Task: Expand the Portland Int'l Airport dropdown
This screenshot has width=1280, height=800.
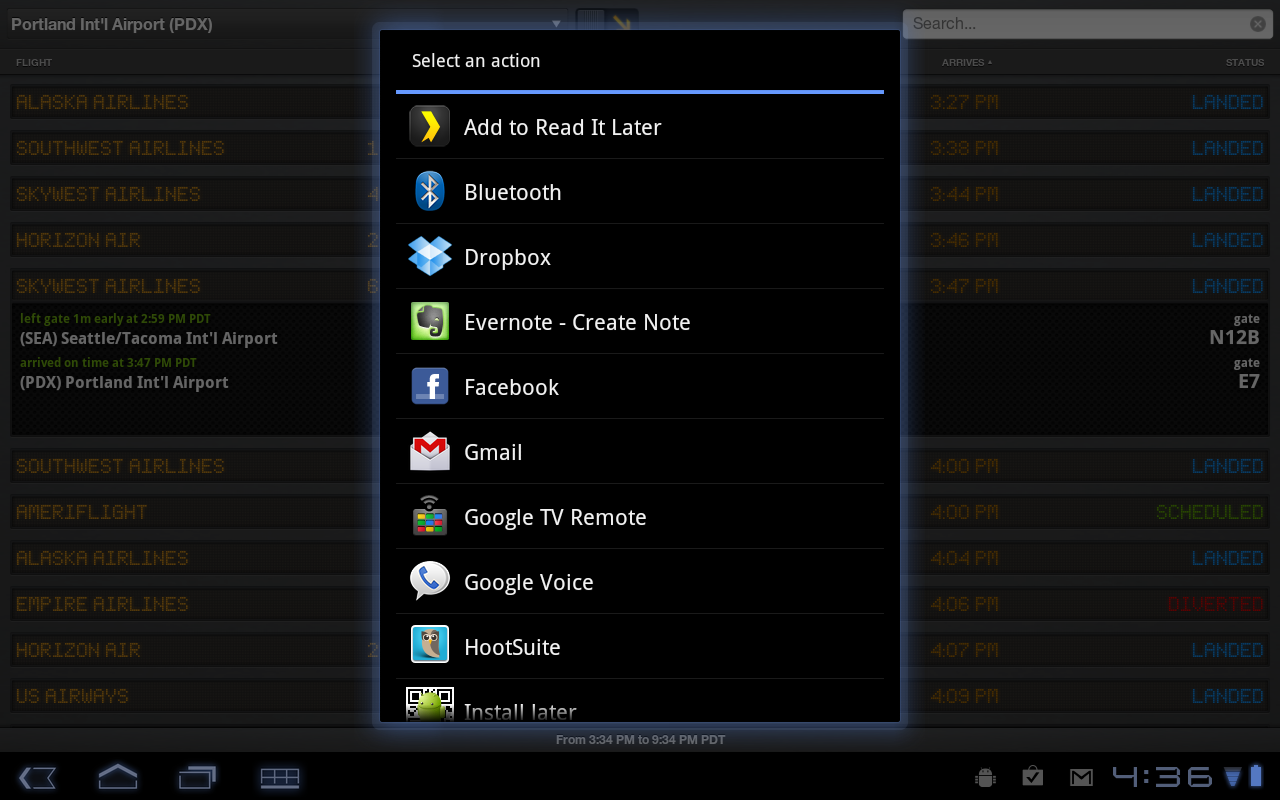Action: pyautogui.click(x=286, y=24)
